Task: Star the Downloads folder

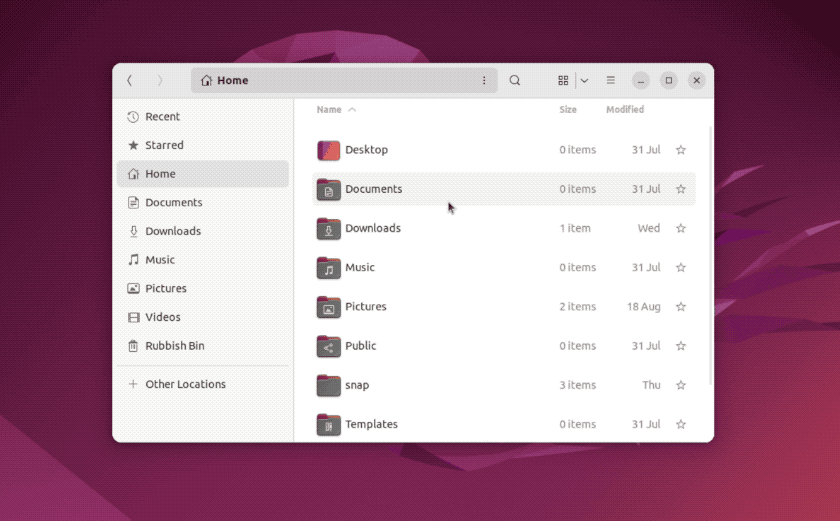Action: (681, 228)
